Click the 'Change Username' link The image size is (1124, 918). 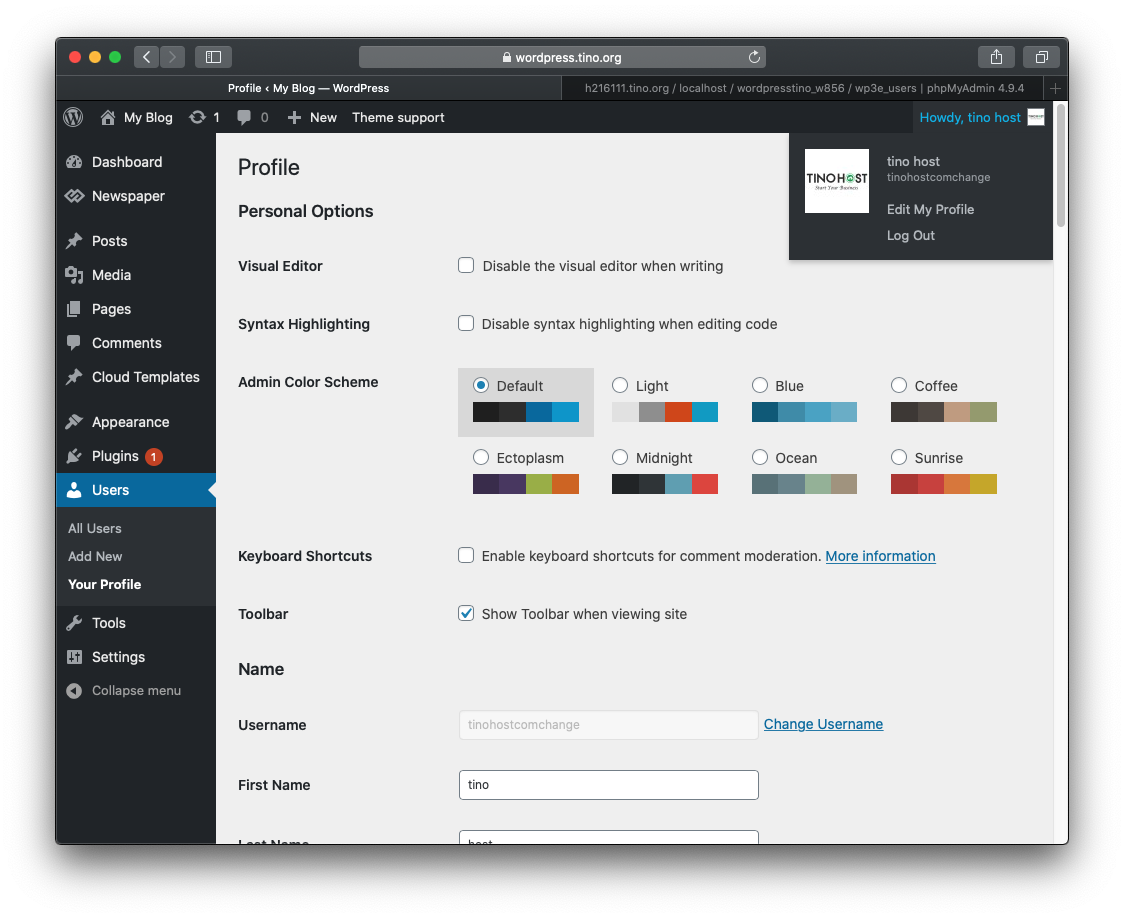(x=823, y=724)
